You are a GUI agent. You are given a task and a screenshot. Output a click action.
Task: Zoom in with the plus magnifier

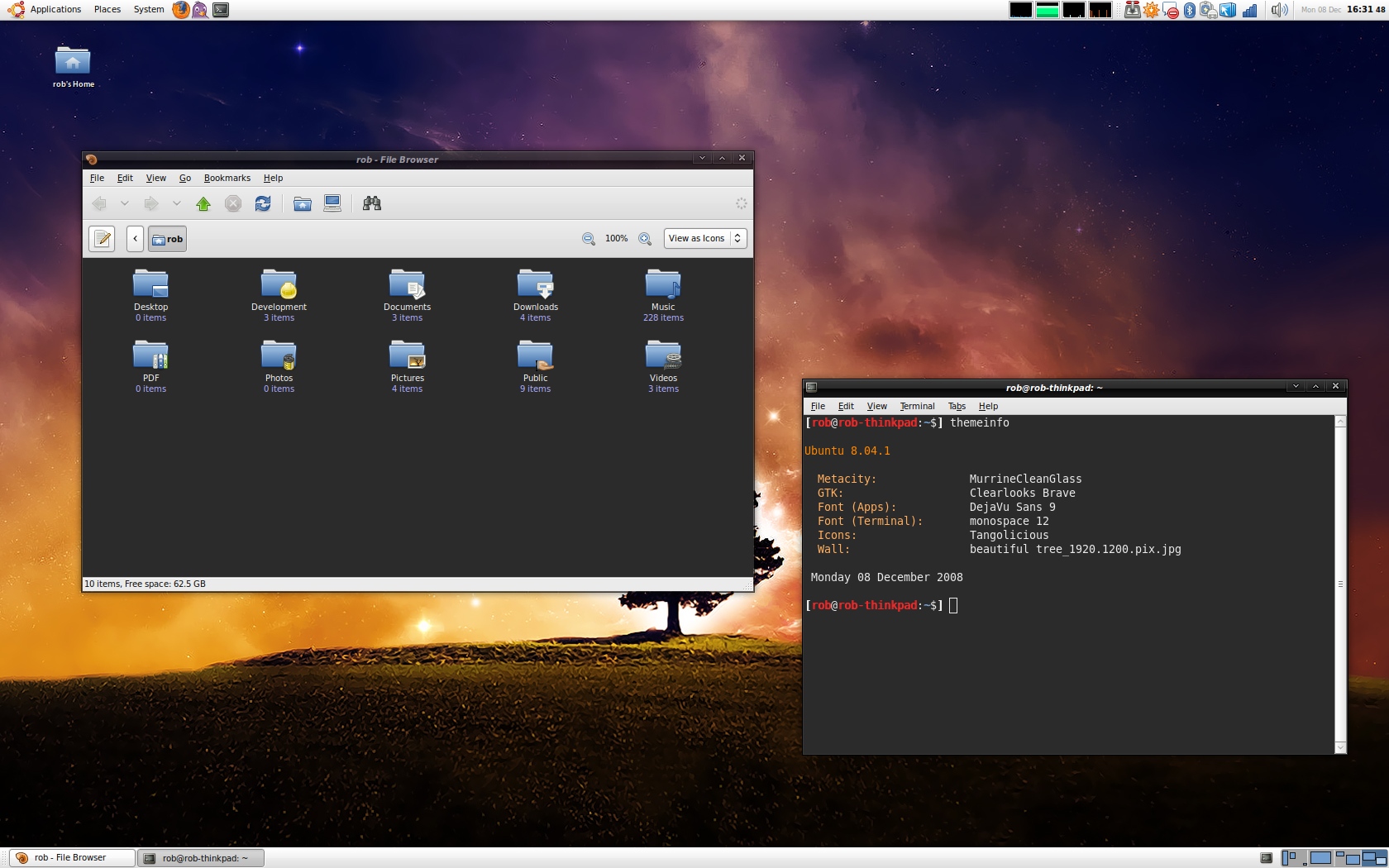tap(645, 239)
